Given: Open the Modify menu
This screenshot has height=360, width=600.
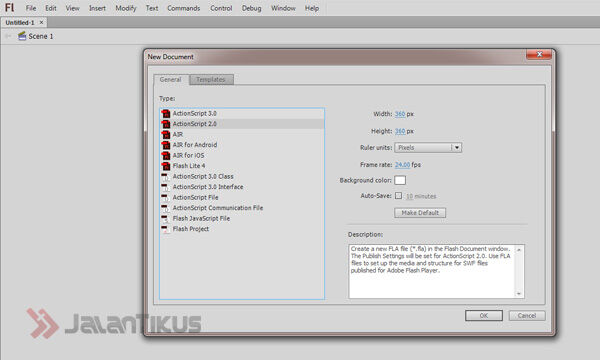Looking at the screenshot, I should [126, 8].
